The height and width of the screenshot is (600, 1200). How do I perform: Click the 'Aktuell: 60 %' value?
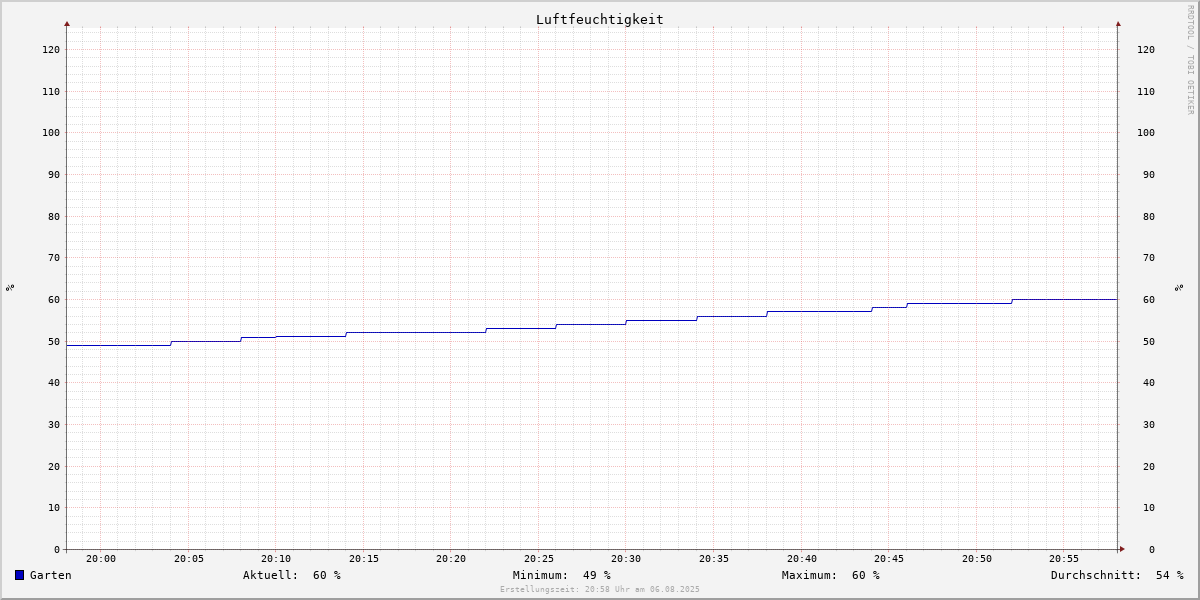click(x=292, y=575)
